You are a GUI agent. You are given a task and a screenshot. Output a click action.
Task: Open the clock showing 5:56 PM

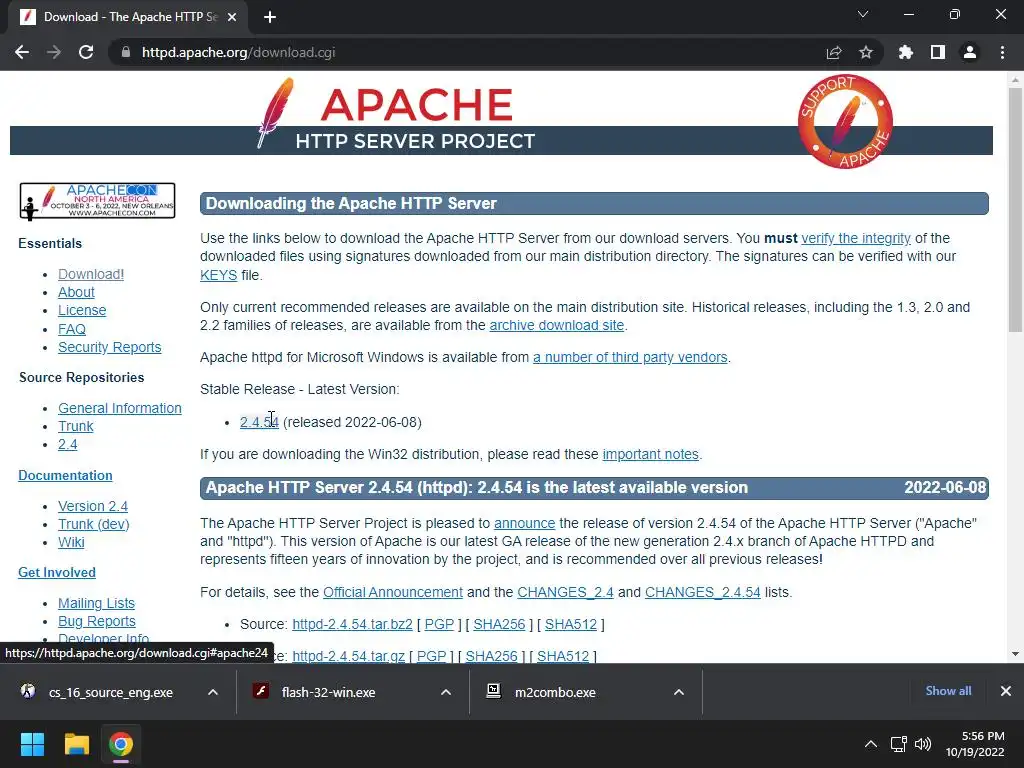(x=975, y=744)
